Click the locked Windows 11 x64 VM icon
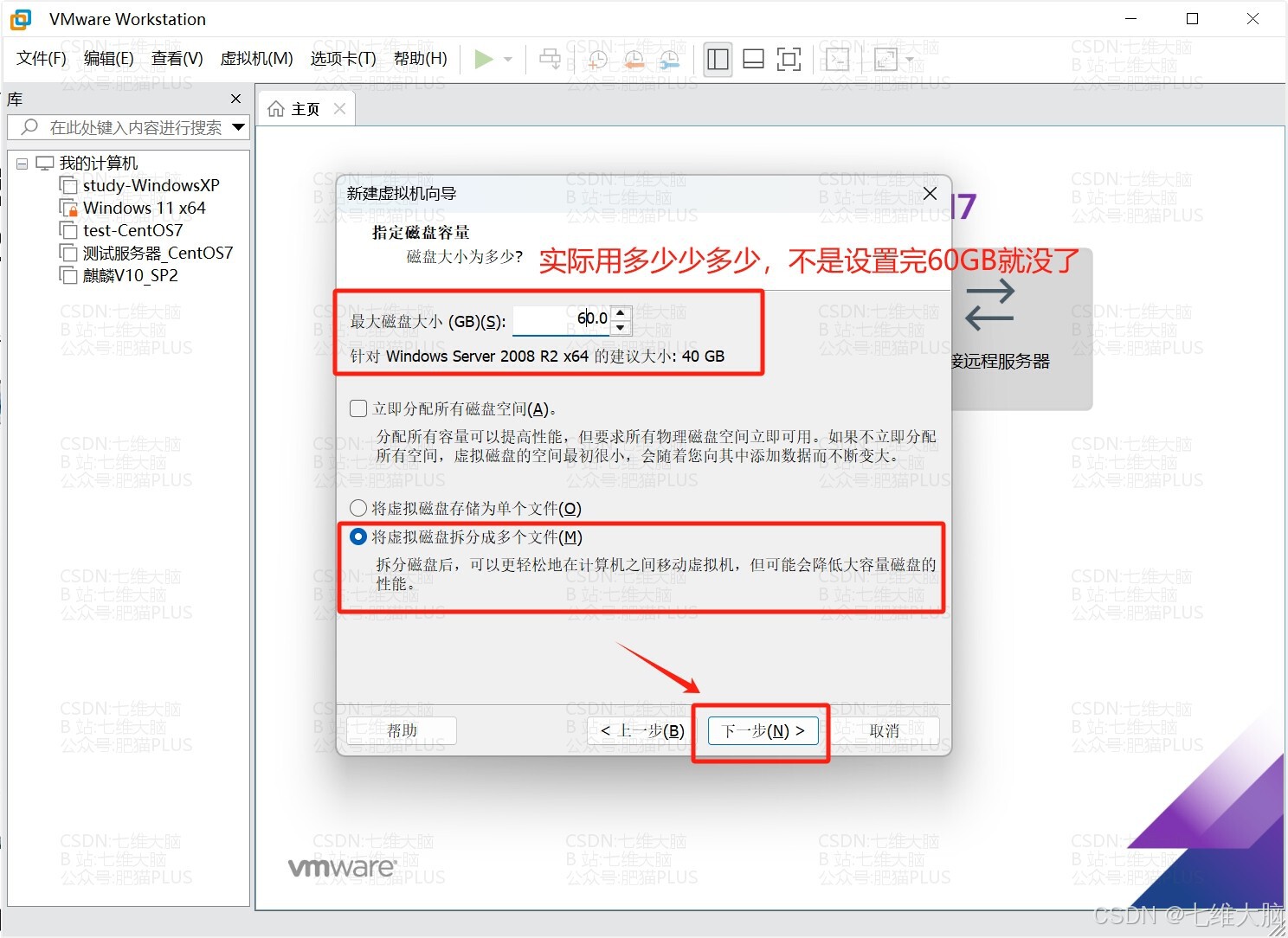This screenshot has width=1288, height=938. tap(68, 208)
